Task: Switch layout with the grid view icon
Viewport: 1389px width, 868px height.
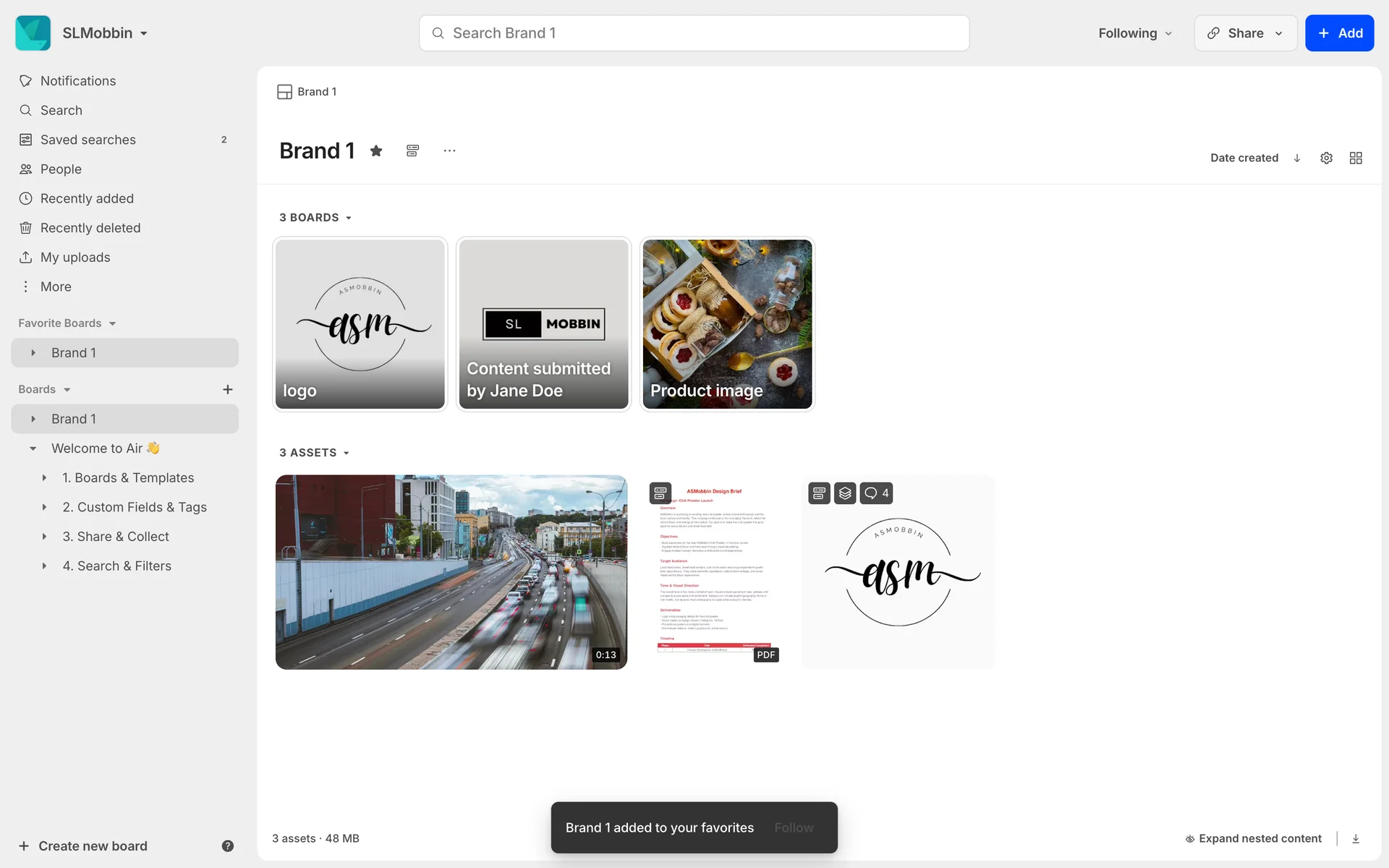Action: click(x=1356, y=158)
